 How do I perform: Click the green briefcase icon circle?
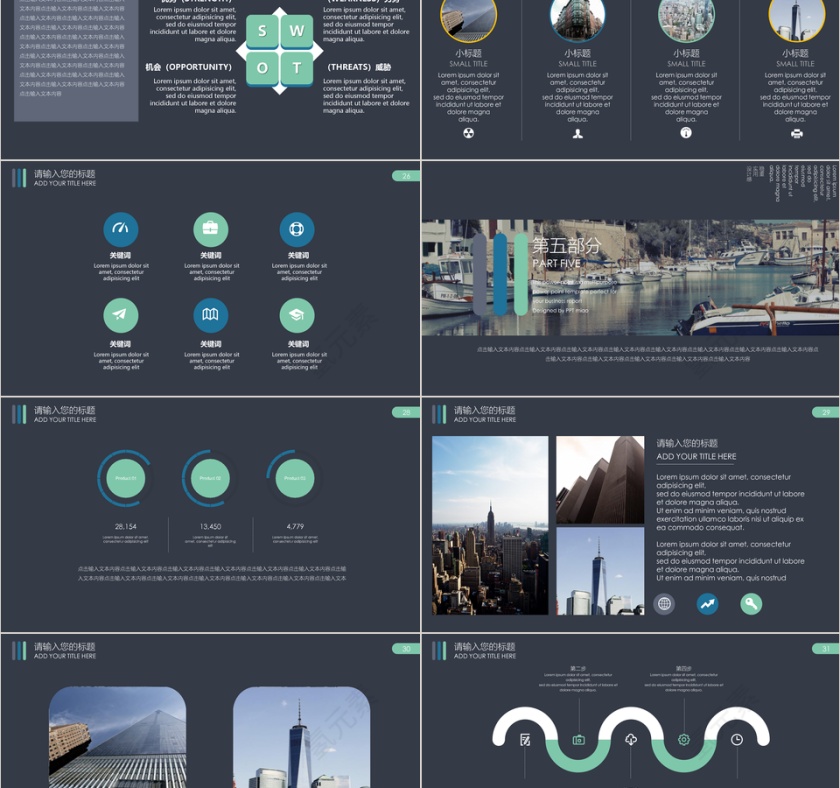(x=210, y=229)
